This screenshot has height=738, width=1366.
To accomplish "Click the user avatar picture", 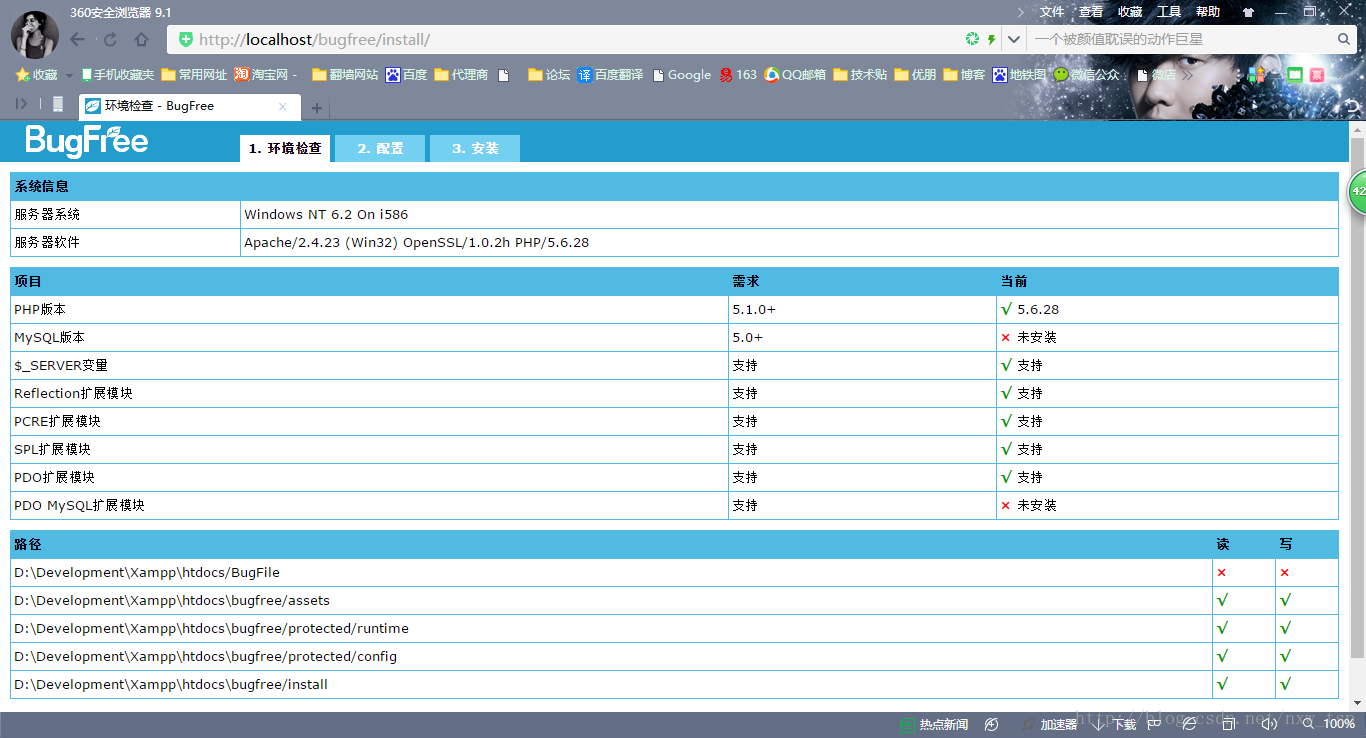I will pyautogui.click(x=34, y=34).
